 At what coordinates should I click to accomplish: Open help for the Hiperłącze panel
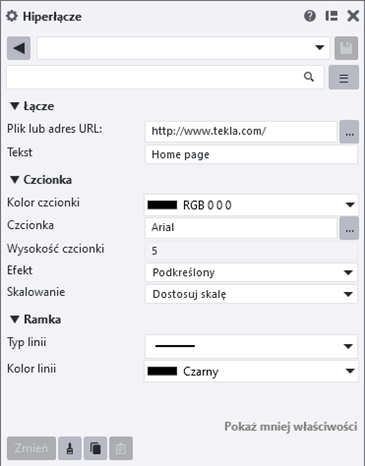click(x=310, y=16)
